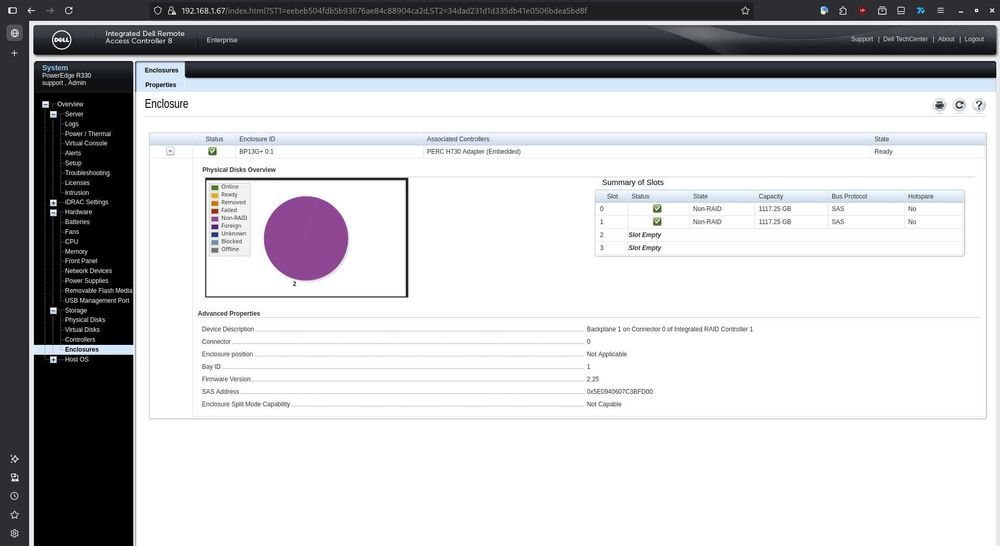
Task: Click the green status check for slot 1
Action: click(657, 221)
